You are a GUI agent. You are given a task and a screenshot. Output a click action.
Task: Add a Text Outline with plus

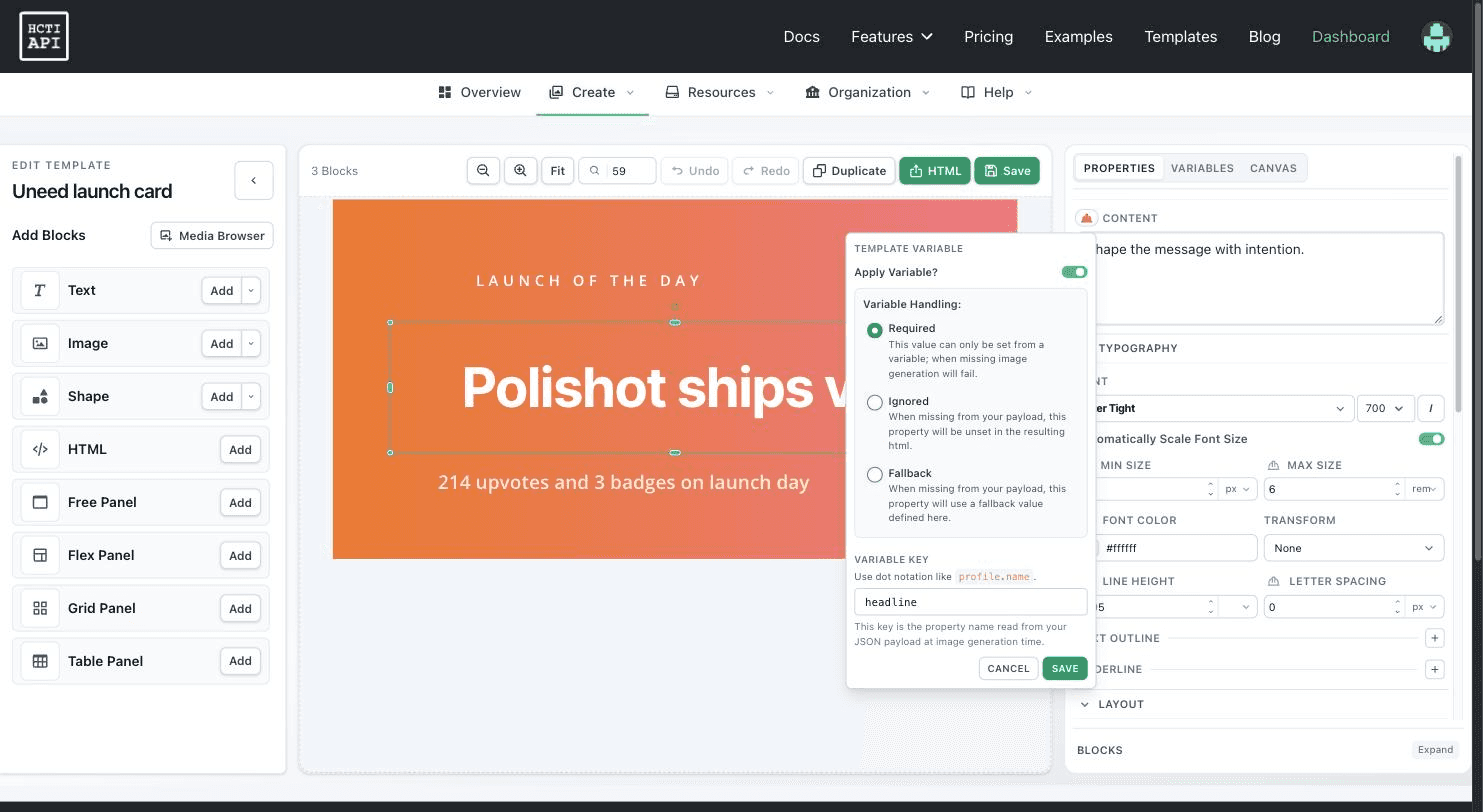(x=1435, y=638)
